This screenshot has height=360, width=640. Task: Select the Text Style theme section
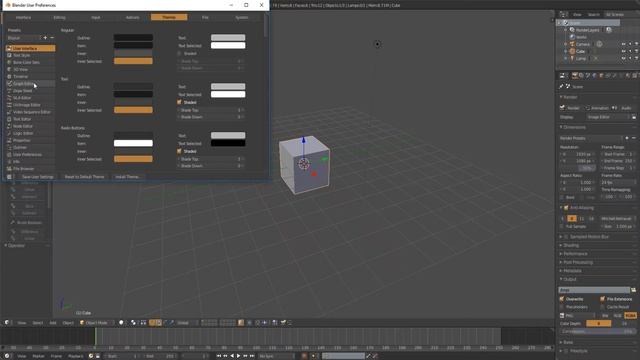30,55
